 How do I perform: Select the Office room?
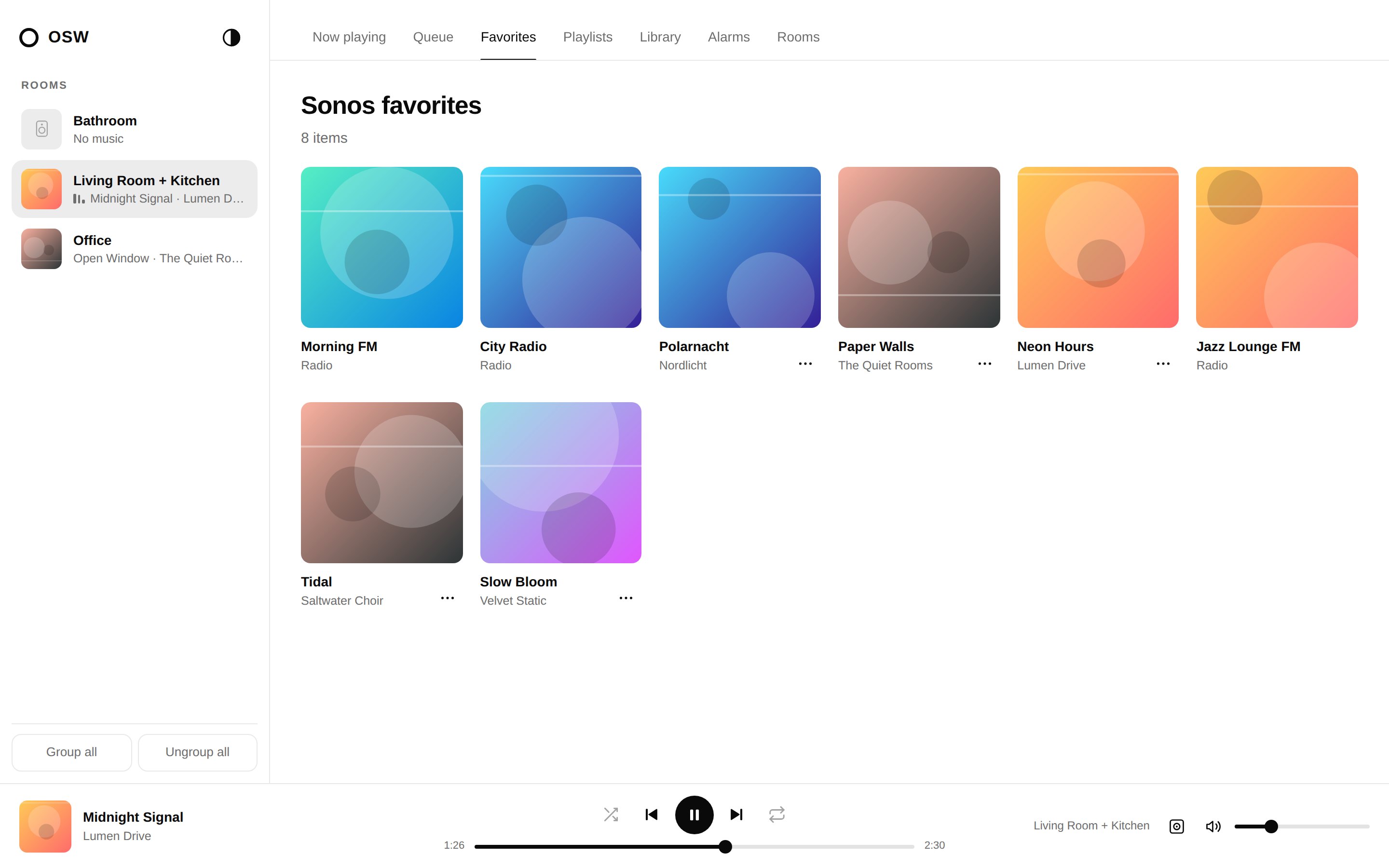click(134, 248)
